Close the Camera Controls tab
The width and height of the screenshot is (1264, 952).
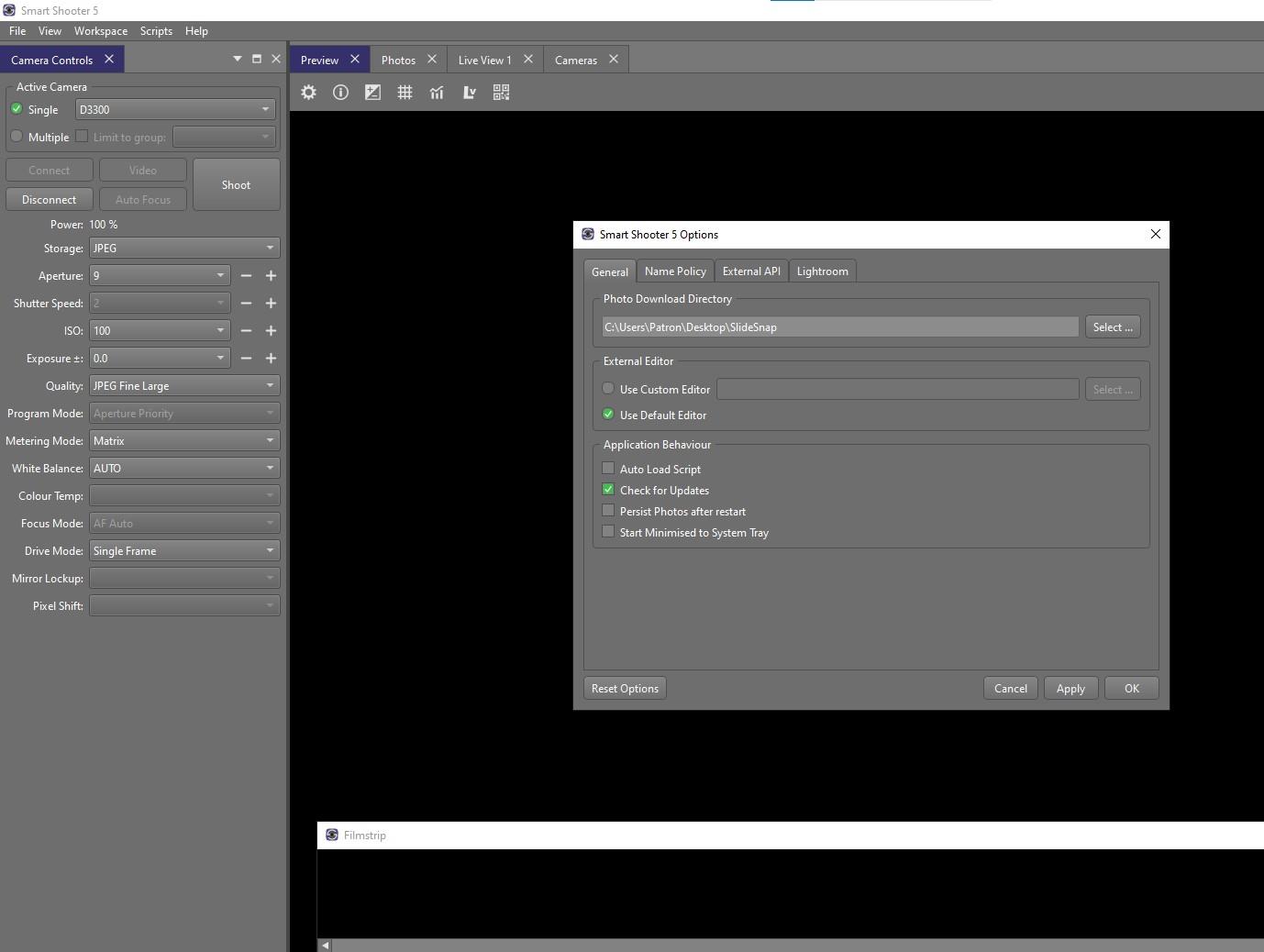(x=109, y=59)
